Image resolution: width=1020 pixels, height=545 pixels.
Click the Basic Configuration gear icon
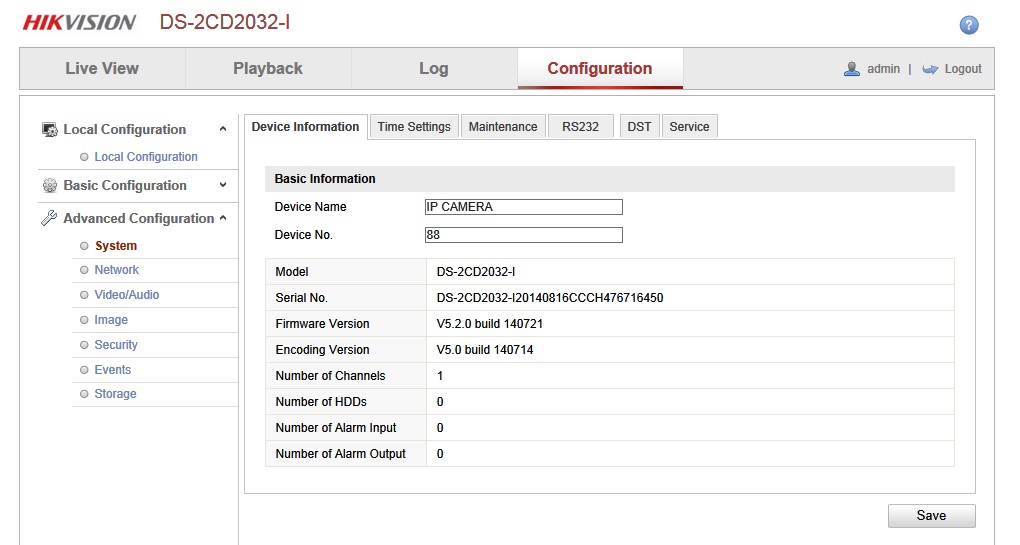pos(49,185)
